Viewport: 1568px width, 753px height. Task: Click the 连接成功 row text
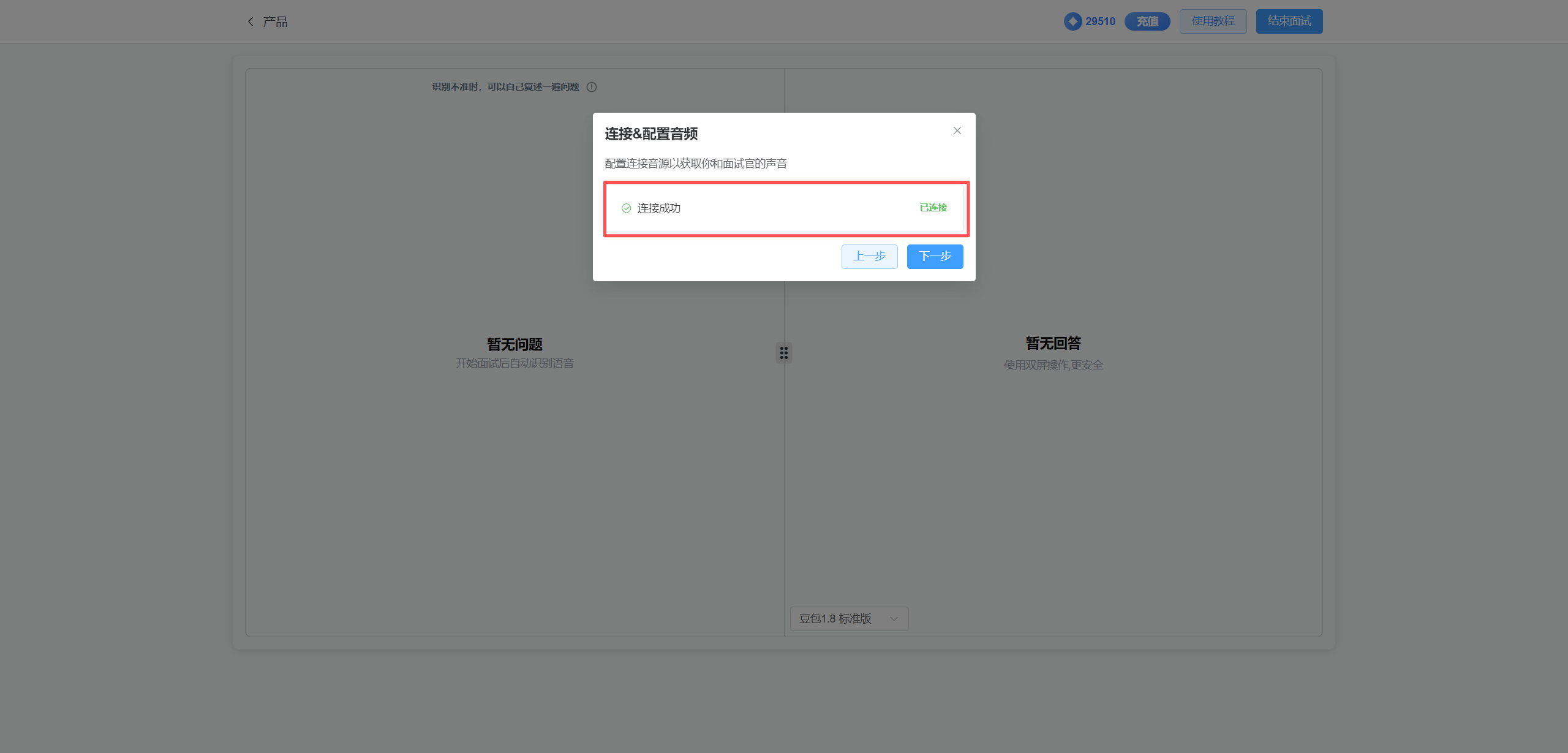tap(659, 208)
